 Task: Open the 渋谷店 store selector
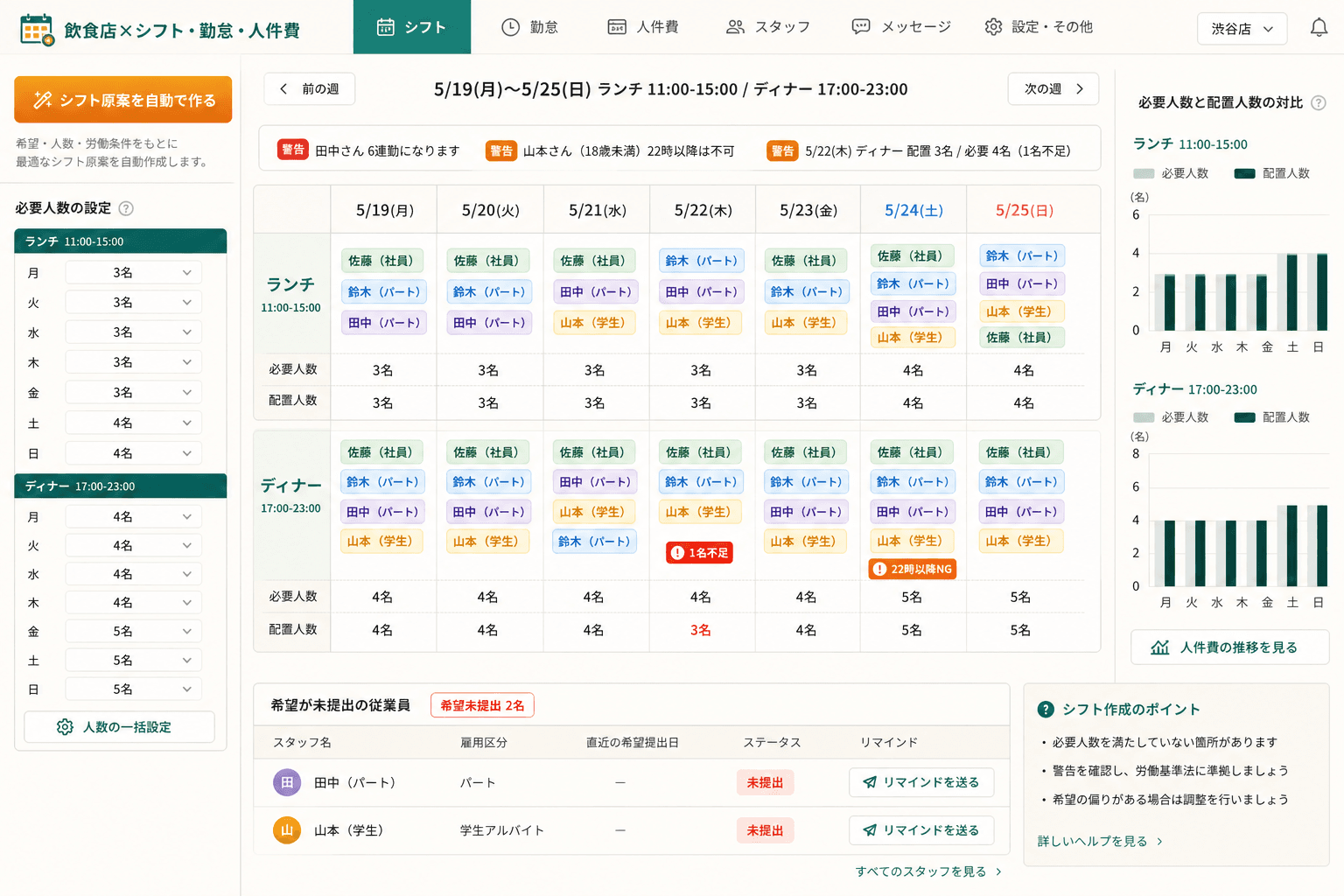pyautogui.click(x=1242, y=29)
